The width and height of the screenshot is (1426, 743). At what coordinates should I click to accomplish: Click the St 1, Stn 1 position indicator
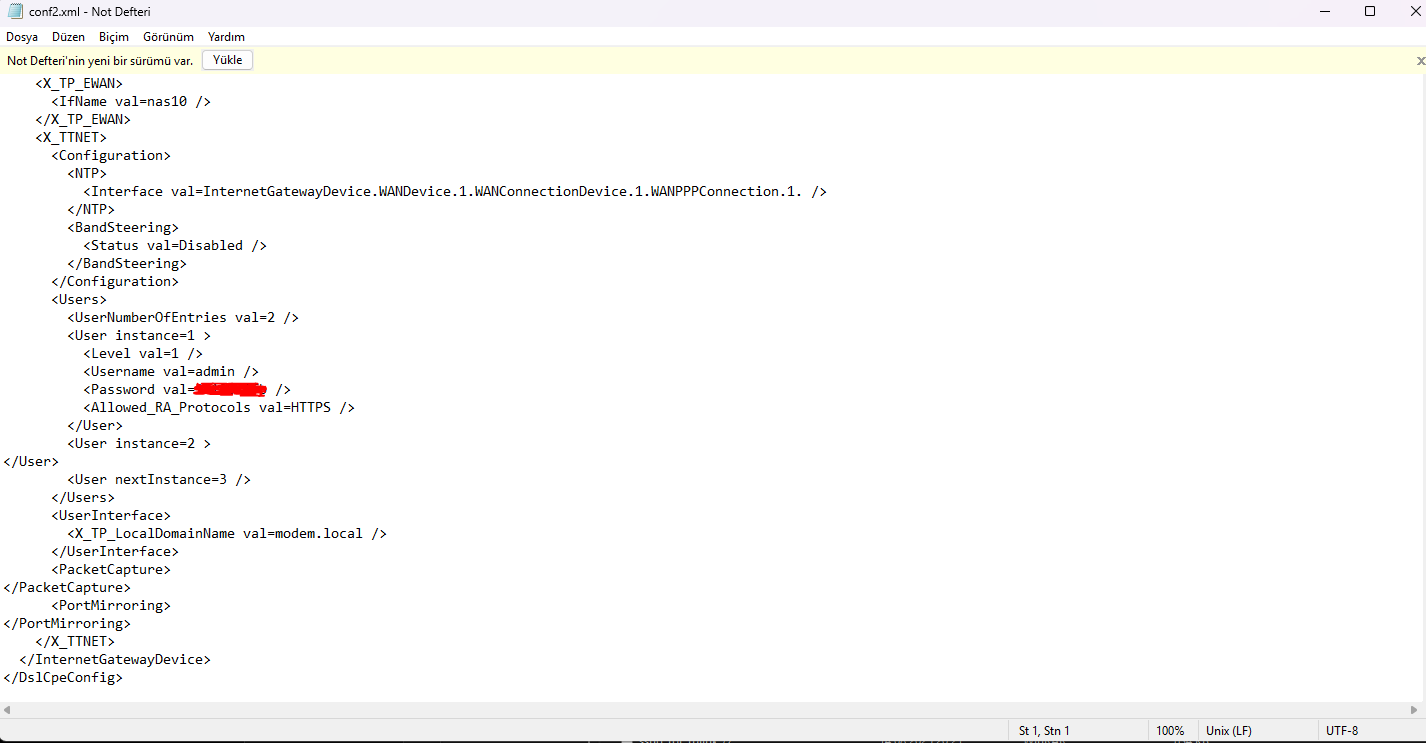pos(1044,731)
